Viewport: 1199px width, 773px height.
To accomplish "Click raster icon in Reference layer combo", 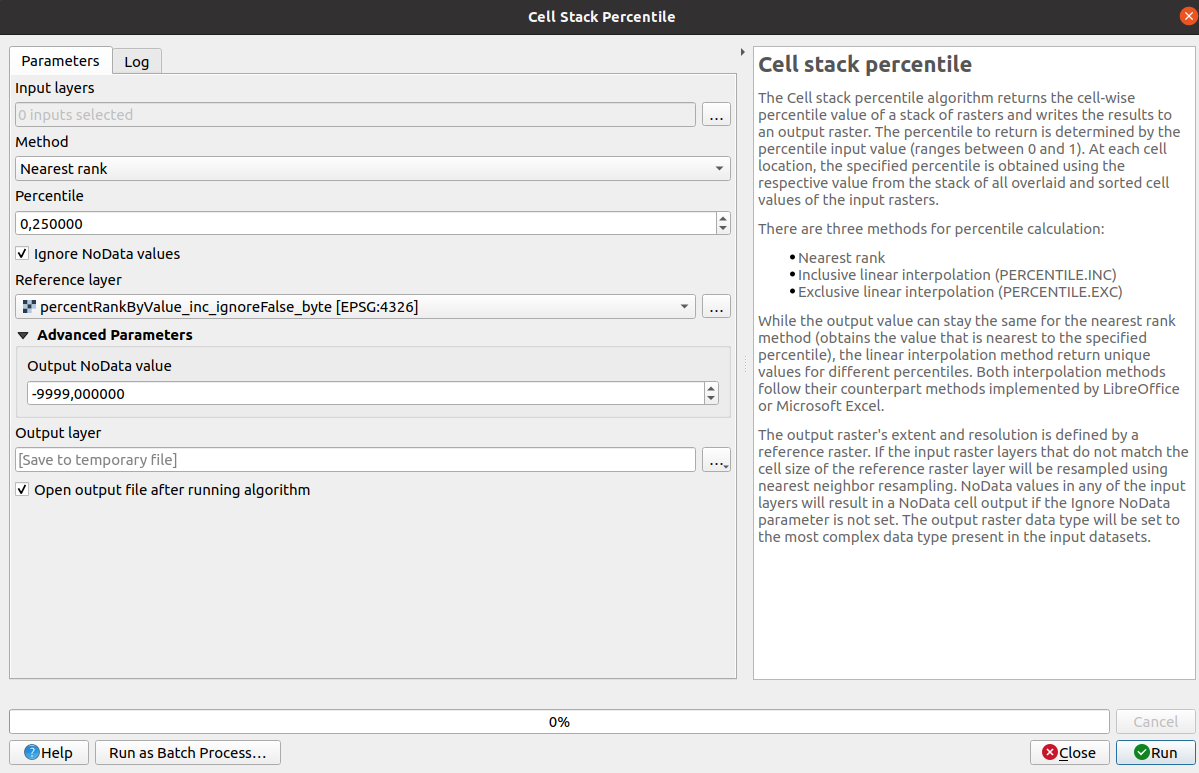I will (29, 307).
